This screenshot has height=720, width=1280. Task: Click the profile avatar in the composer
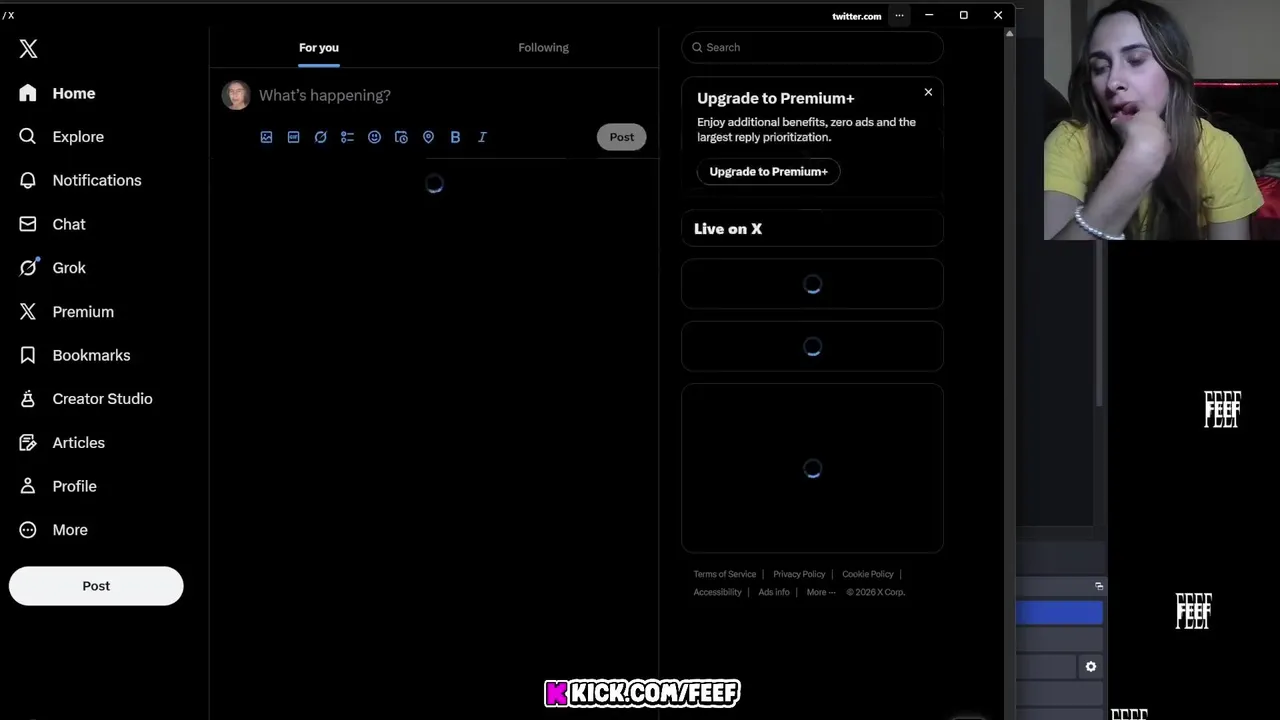(236, 95)
